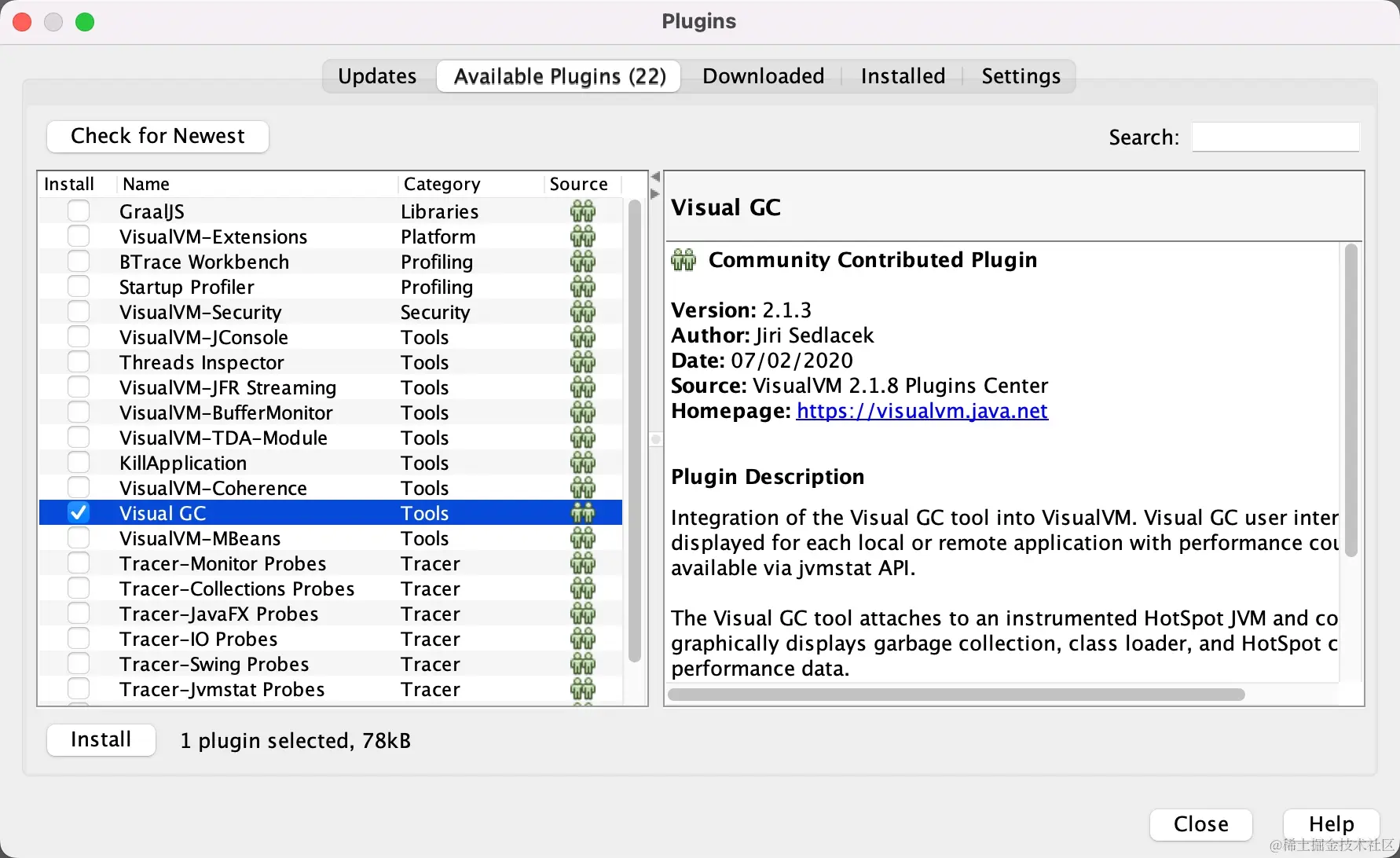Image resolution: width=1400 pixels, height=858 pixels.
Task: Tick the Tracer-Jvmstat Probes install checkbox
Action: [x=79, y=688]
